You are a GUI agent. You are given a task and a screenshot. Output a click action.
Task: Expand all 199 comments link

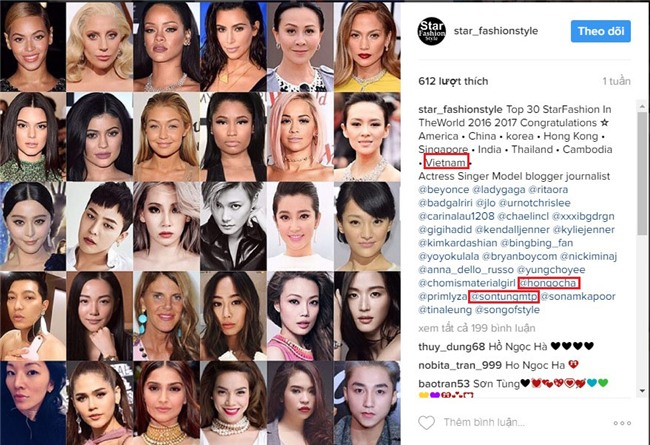477,328
